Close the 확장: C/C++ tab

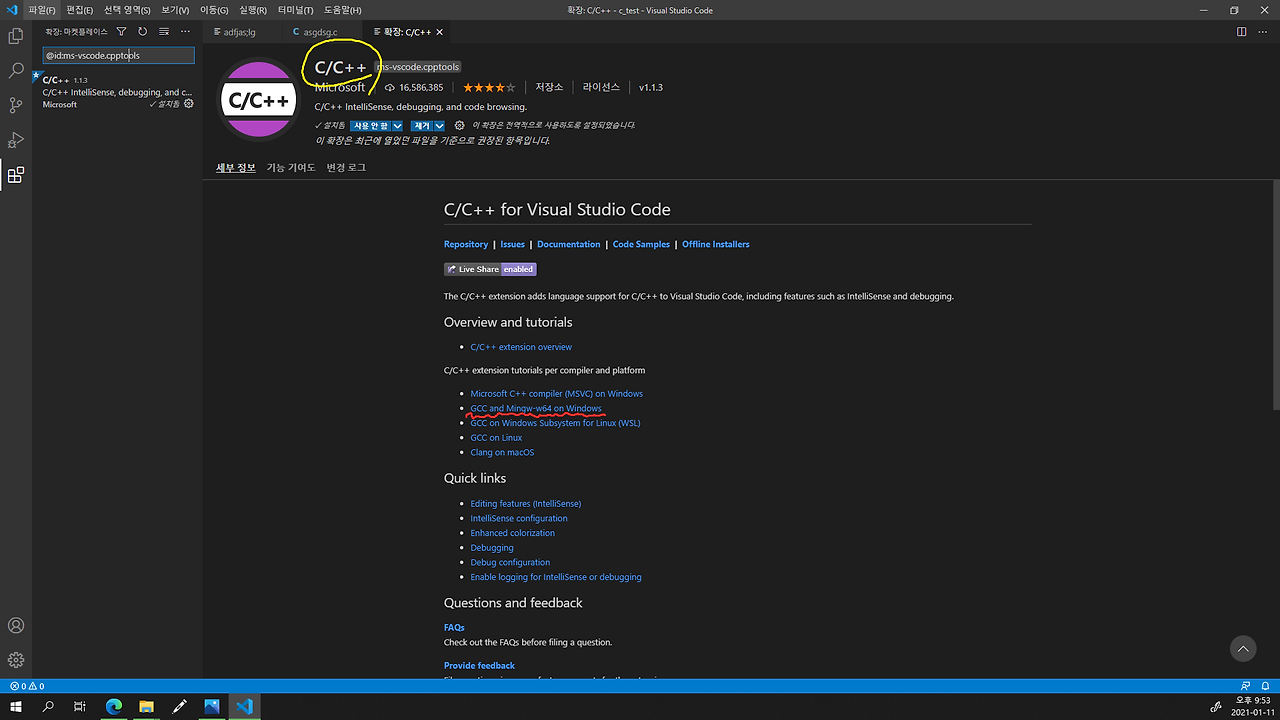[440, 32]
